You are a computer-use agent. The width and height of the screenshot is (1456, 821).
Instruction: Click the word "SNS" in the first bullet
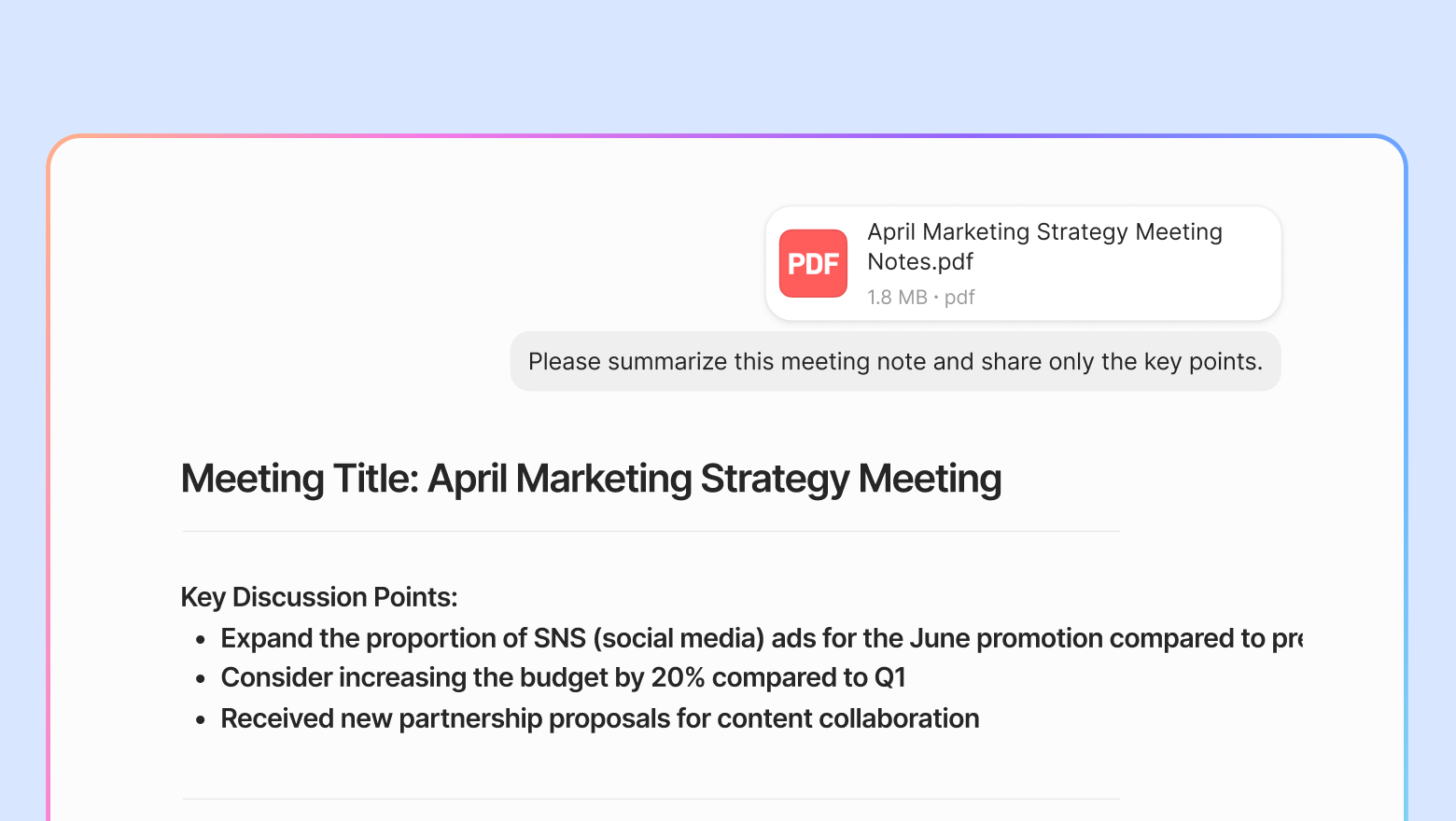[x=559, y=638]
